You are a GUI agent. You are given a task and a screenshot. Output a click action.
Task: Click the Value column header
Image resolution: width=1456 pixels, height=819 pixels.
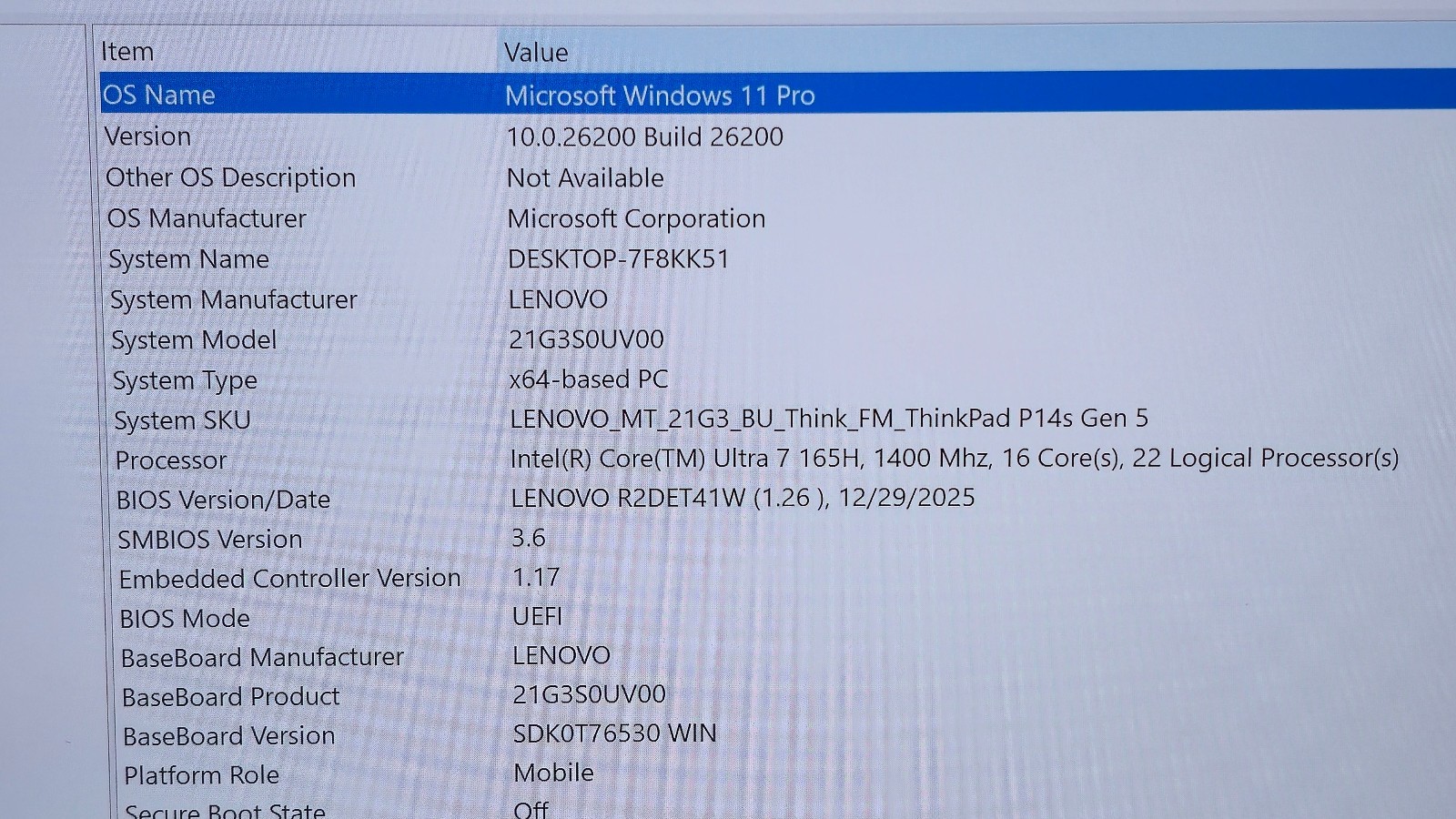(536, 53)
